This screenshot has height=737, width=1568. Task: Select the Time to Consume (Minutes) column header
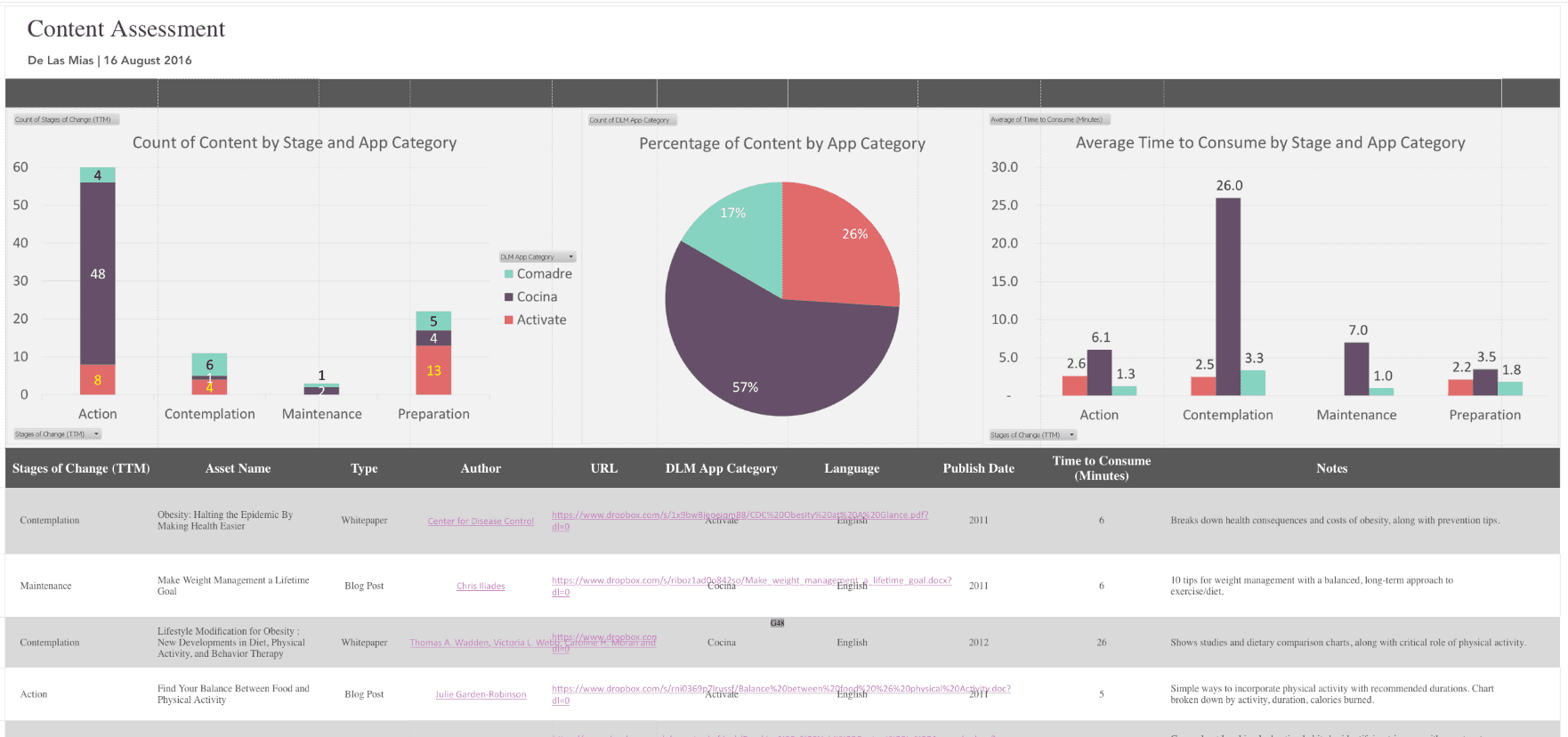coord(1101,468)
